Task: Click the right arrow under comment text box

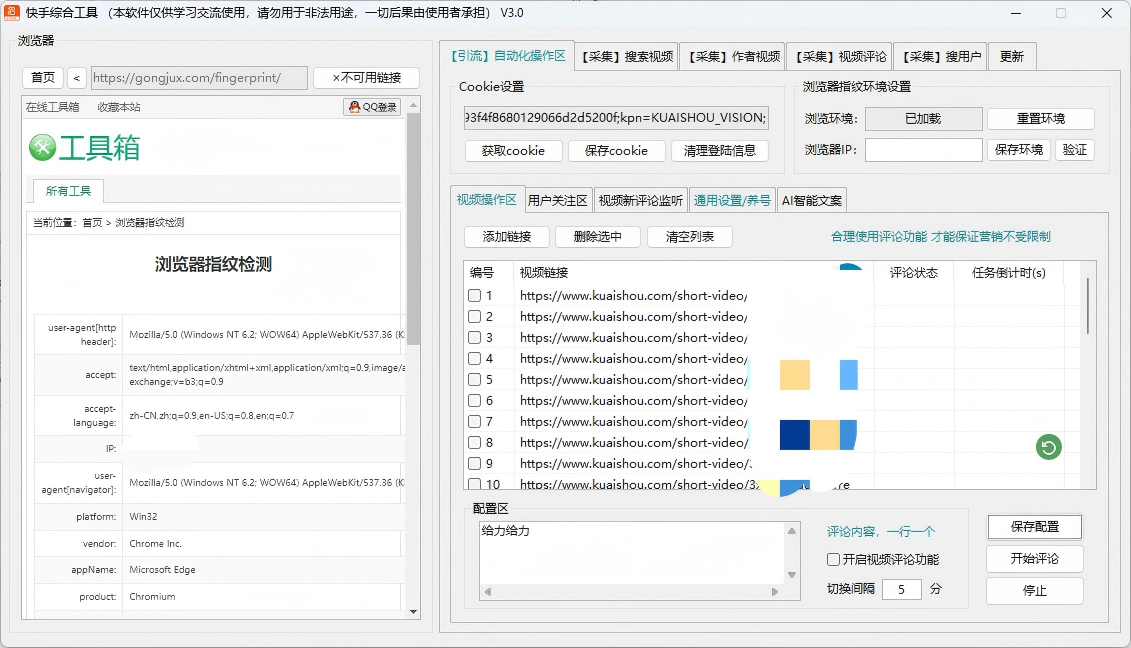Action: tap(775, 592)
